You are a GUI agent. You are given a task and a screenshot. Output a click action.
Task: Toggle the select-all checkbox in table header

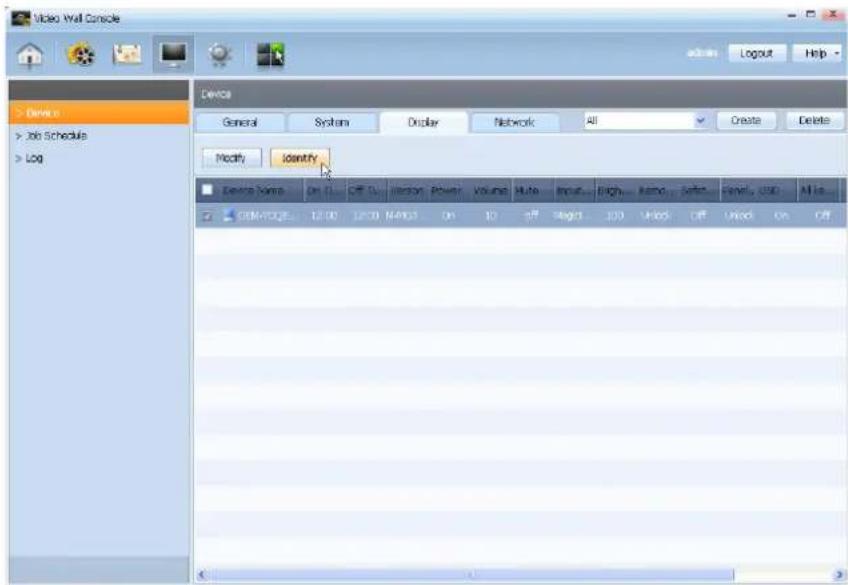207,190
